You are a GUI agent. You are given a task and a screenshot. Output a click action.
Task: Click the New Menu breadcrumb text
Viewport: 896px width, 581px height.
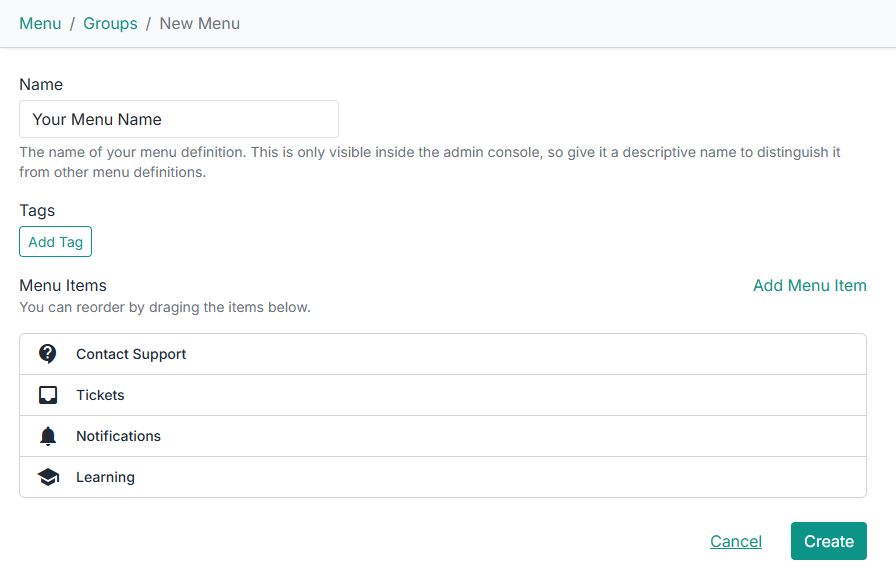click(200, 23)
